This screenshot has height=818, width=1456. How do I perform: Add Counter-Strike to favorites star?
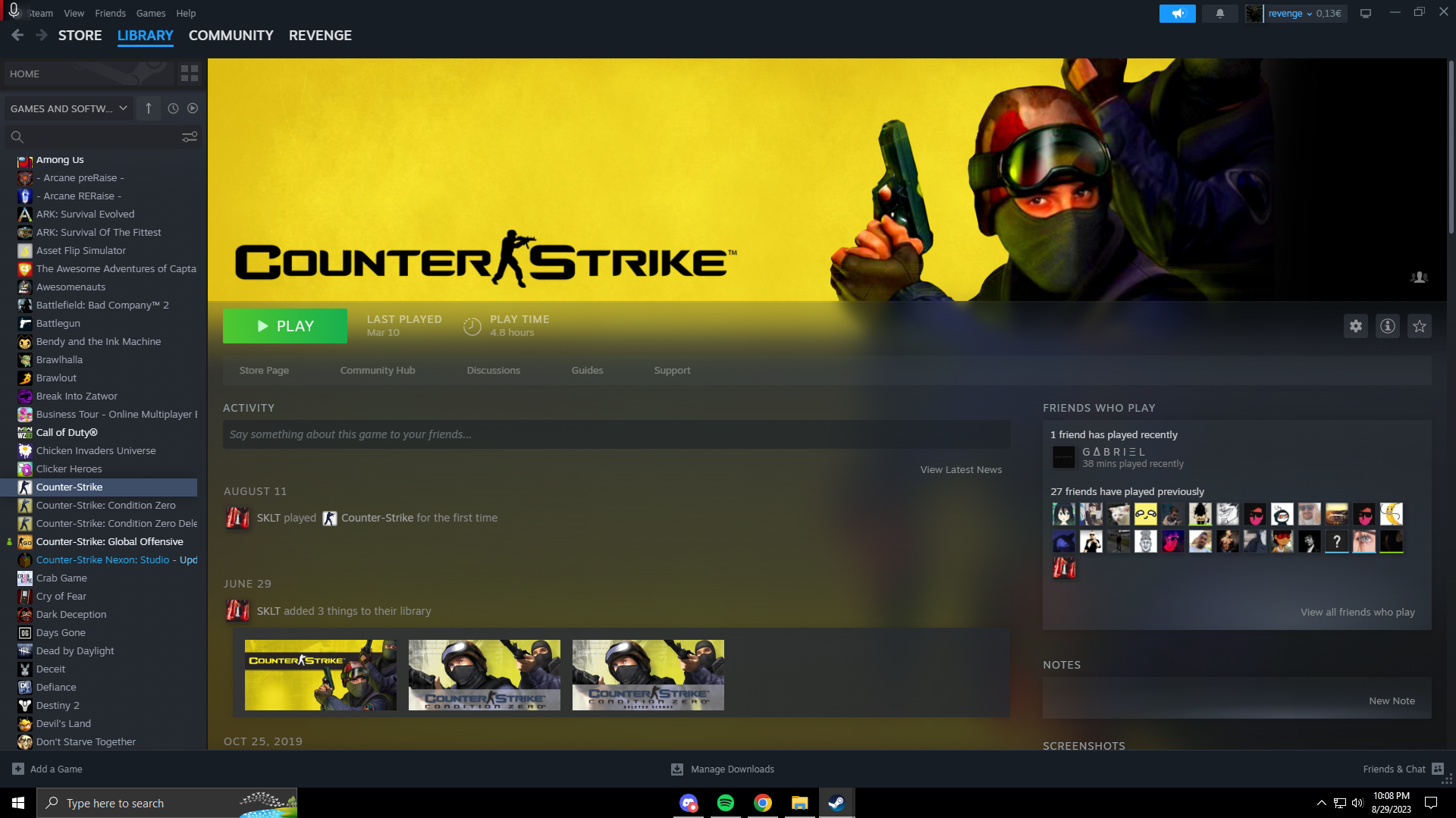(1419, 326)
